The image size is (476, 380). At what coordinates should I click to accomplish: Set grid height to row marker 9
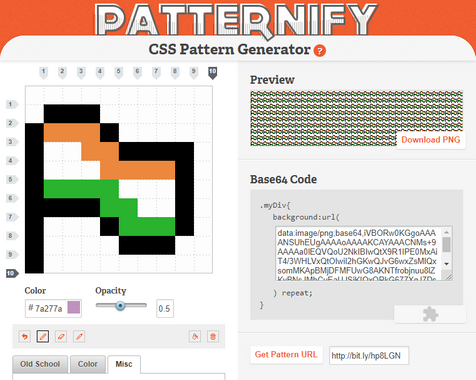point(12,255)
